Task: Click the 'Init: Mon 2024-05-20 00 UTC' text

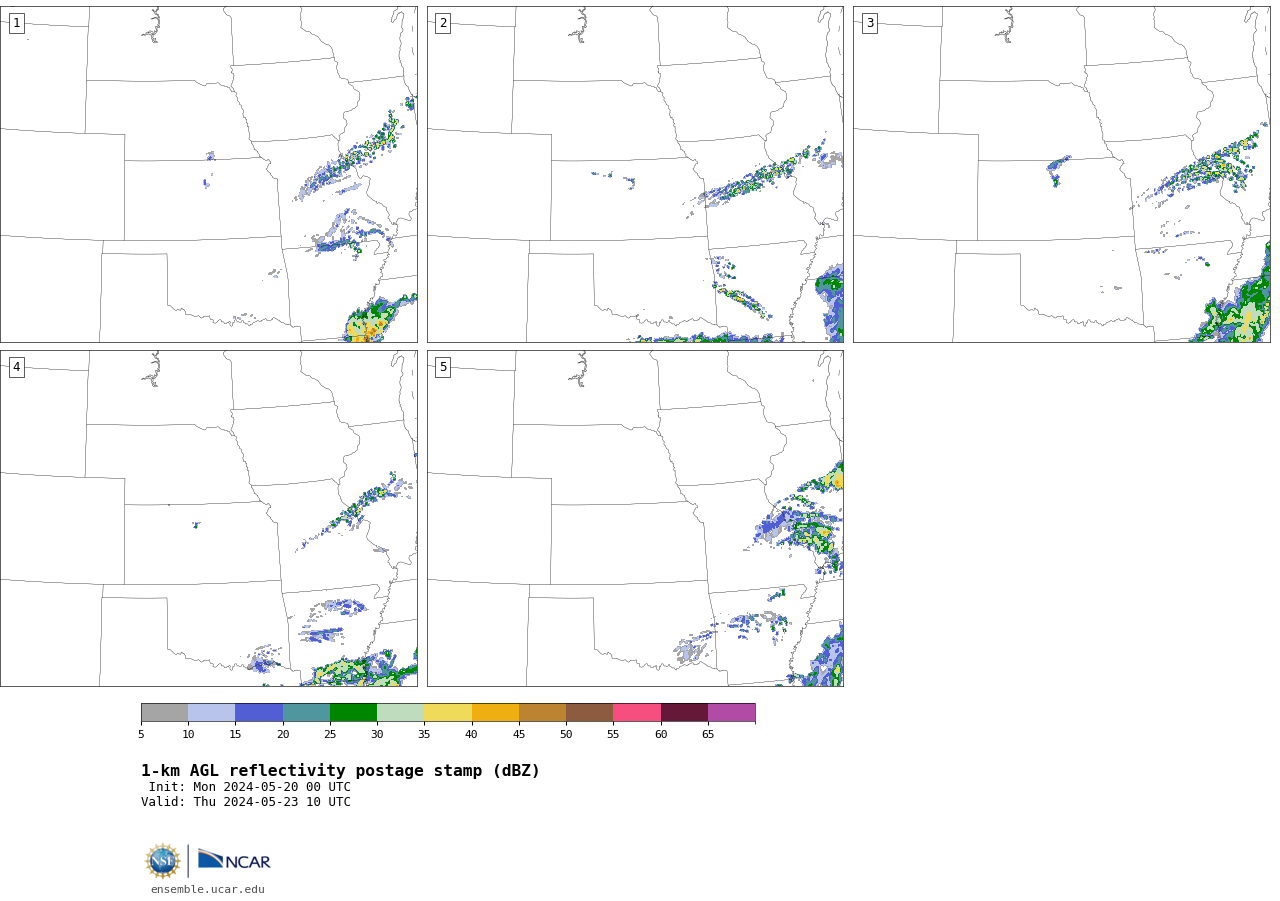Action: pyautogui.click(x=250, y=787)
